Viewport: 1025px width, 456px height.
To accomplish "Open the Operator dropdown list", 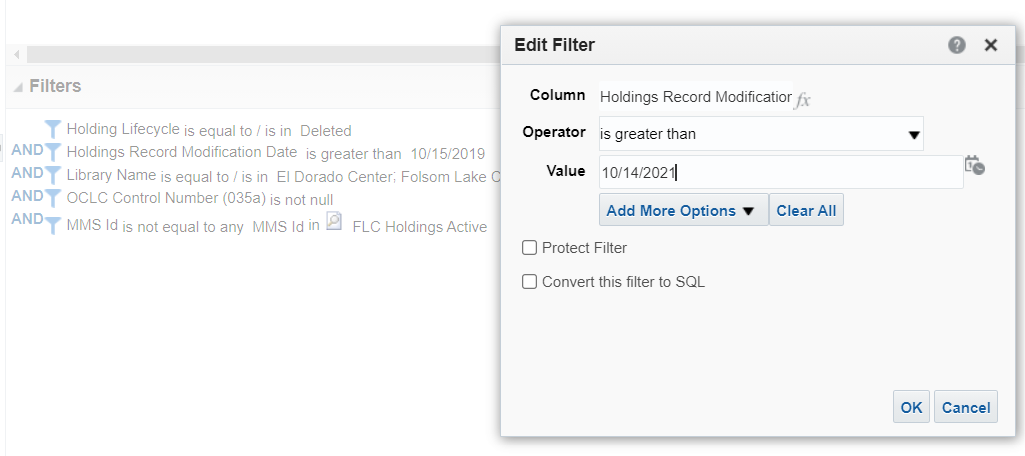I will [x=761, y=134].
